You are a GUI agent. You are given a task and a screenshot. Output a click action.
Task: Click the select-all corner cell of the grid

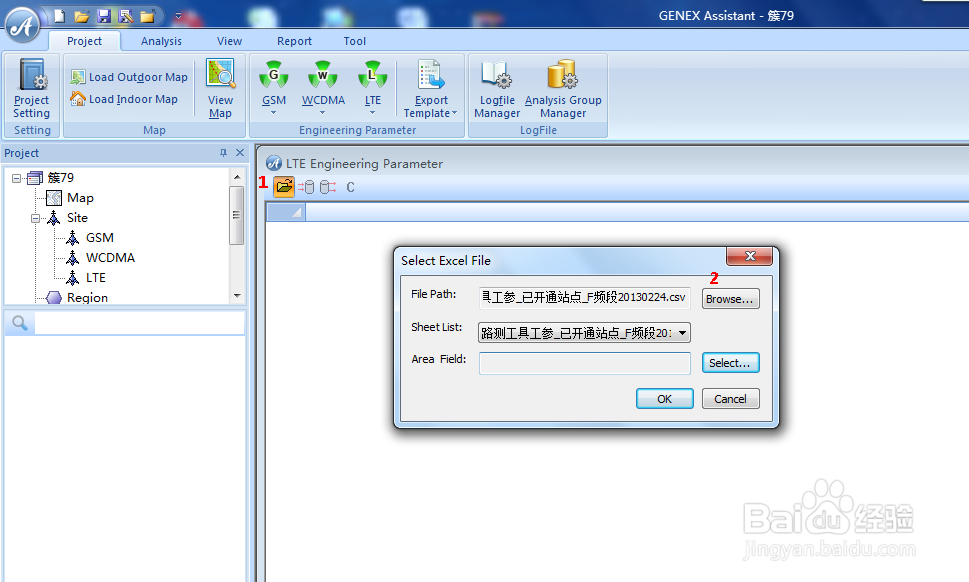(286, 212)
